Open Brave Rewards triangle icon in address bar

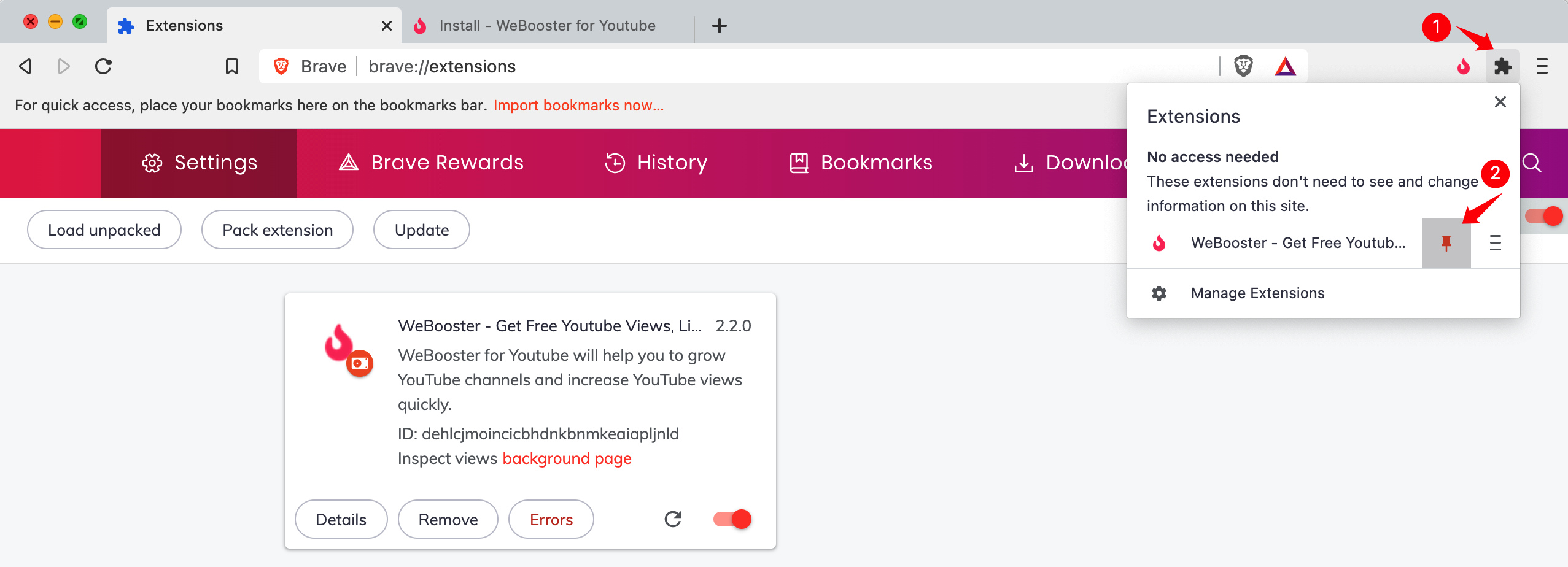[1285, 66]
